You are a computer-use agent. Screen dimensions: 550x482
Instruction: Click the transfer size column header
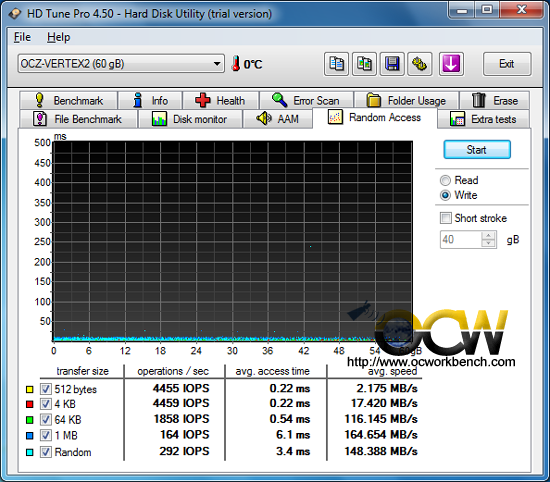click(82, 371)
